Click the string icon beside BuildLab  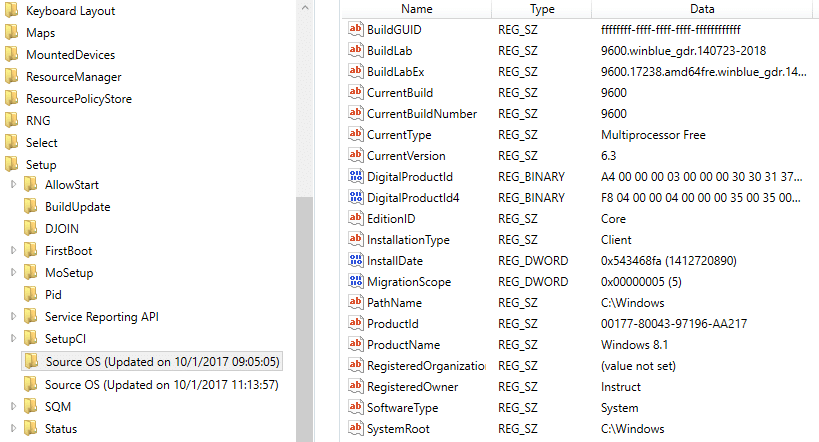pos(356,50)
